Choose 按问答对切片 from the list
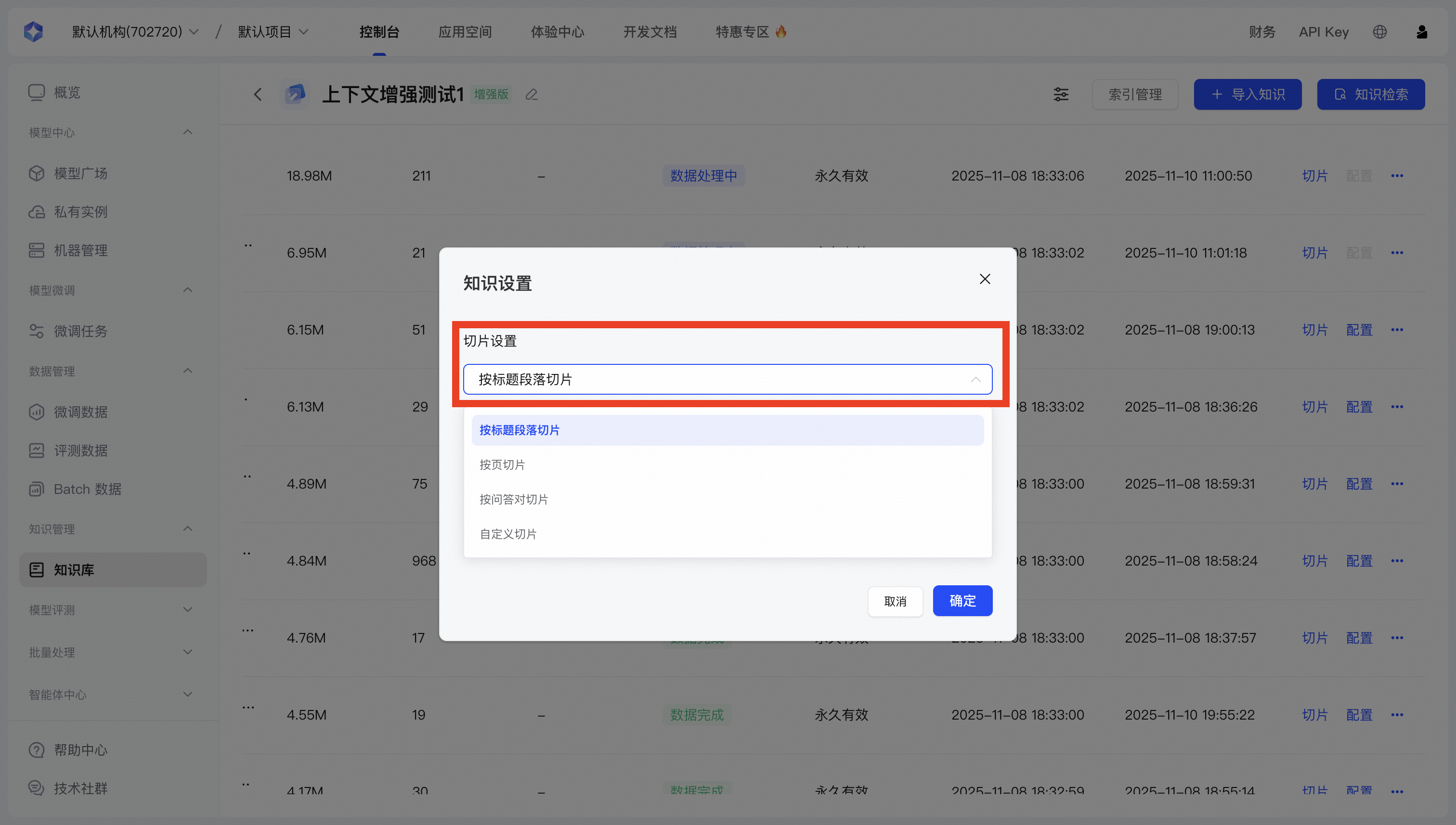The image size is (1456, 825). (x=513, y=499)
